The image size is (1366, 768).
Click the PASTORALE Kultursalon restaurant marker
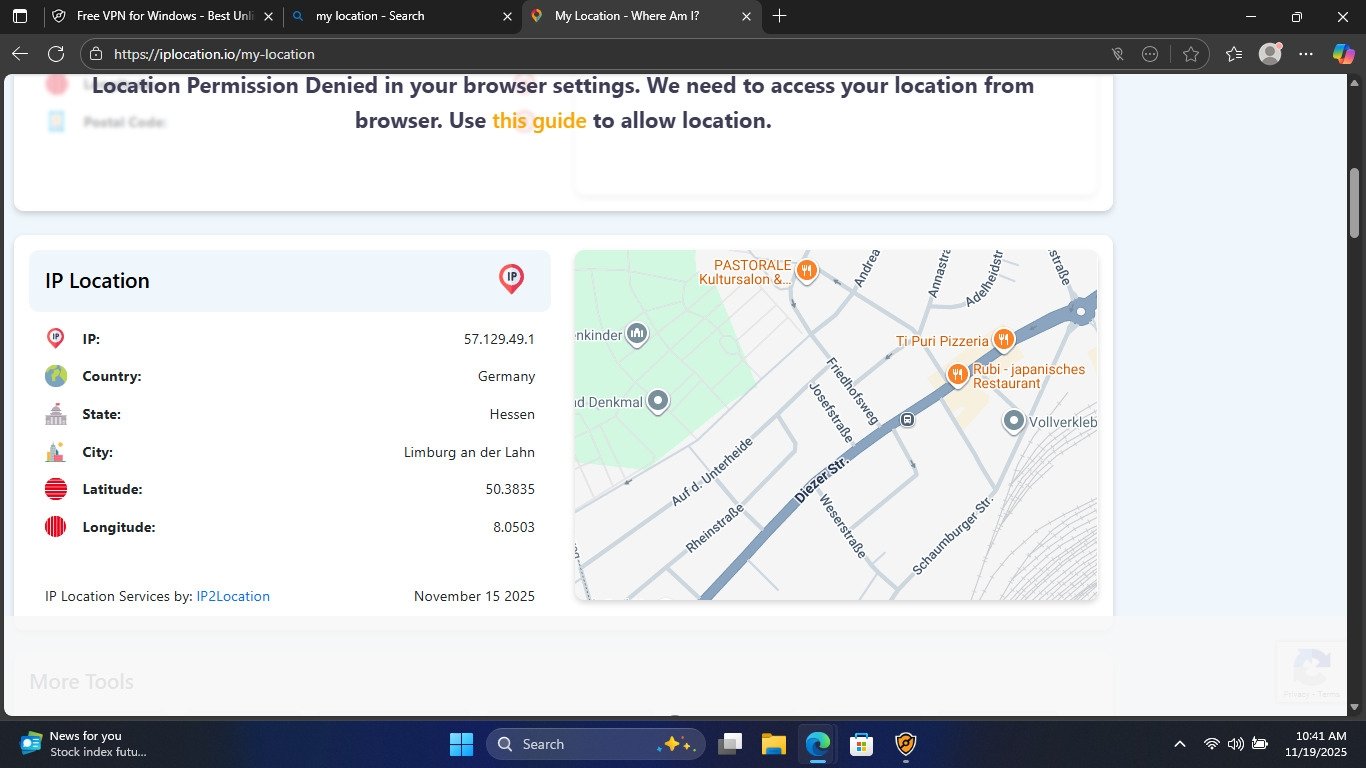pyautogui.click(x=806, y=270)
